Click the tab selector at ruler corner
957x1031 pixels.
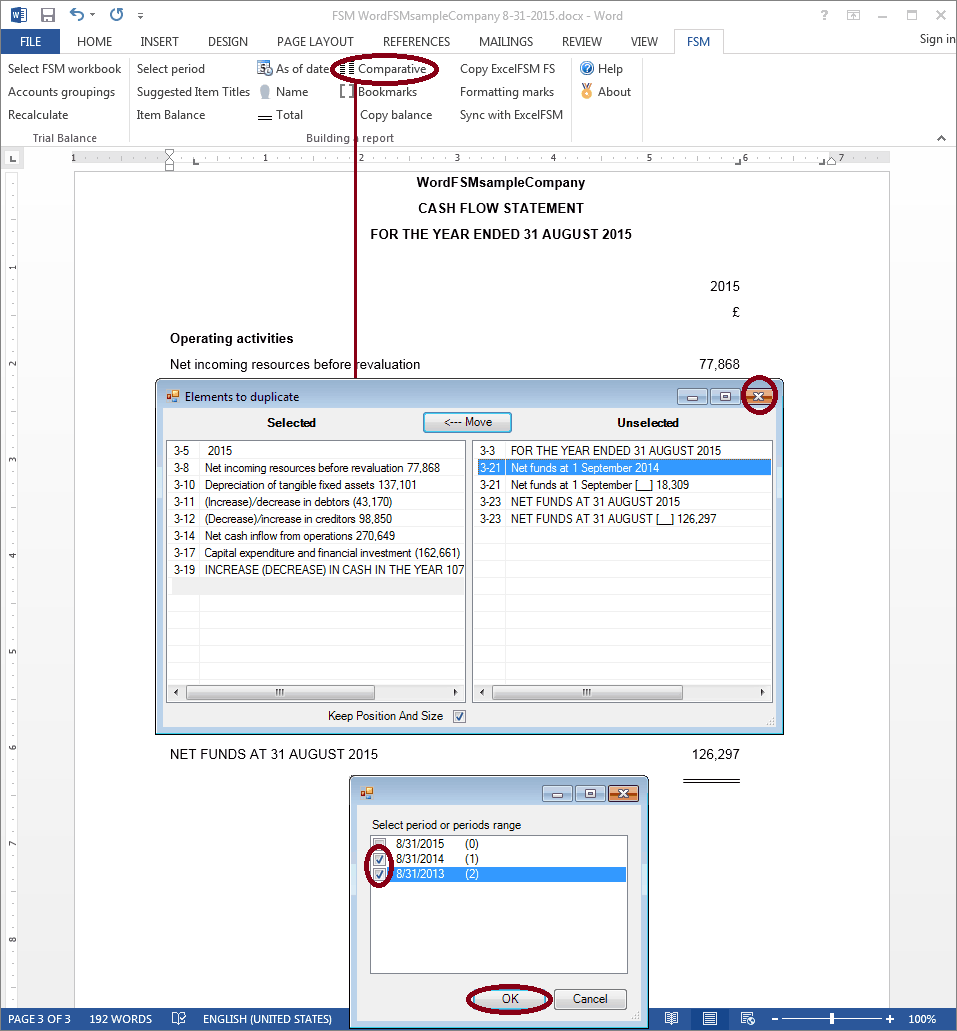tap(12, 158)
